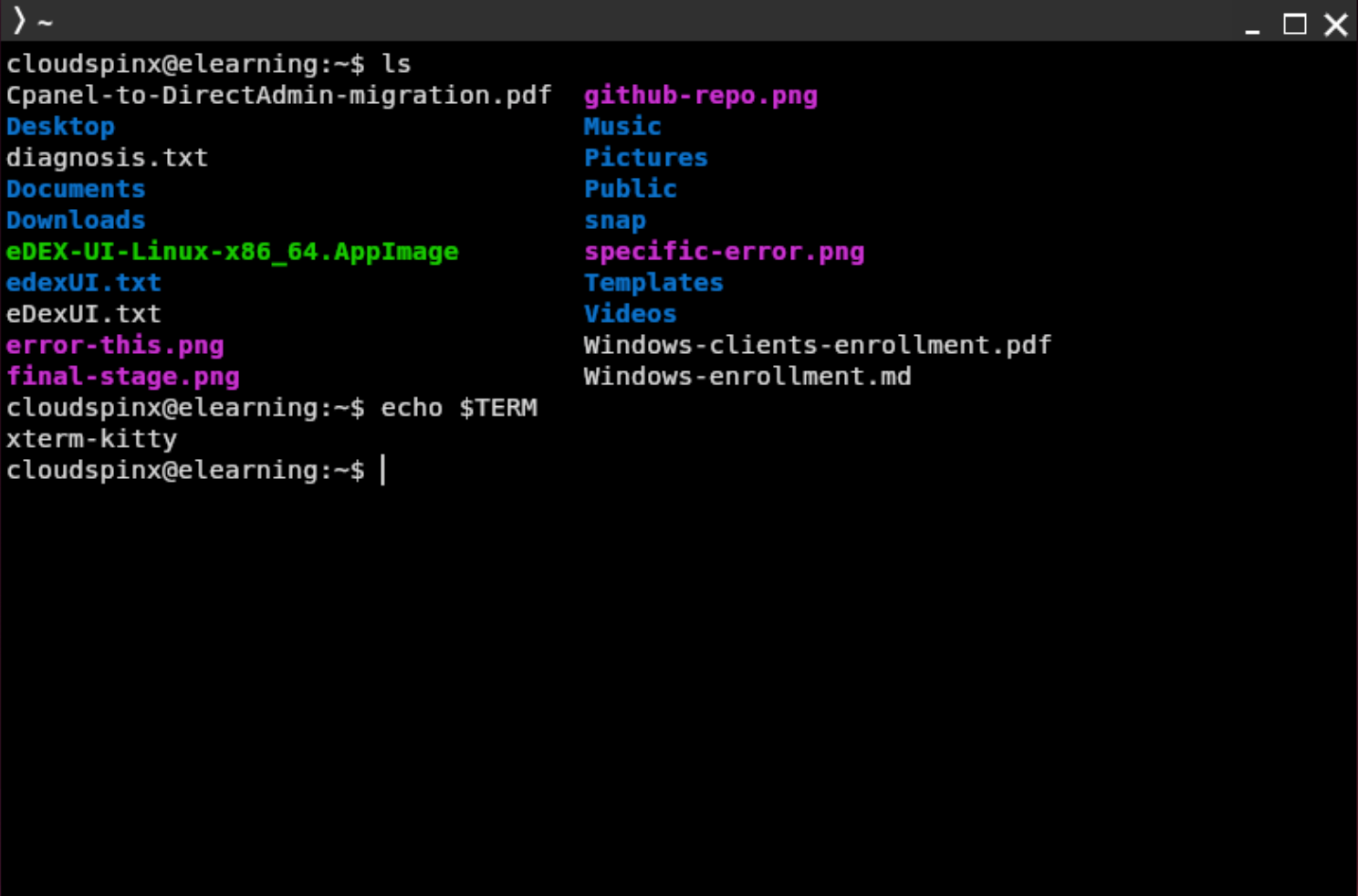
Task: Open the Videos folder entry
Action: 630,314
